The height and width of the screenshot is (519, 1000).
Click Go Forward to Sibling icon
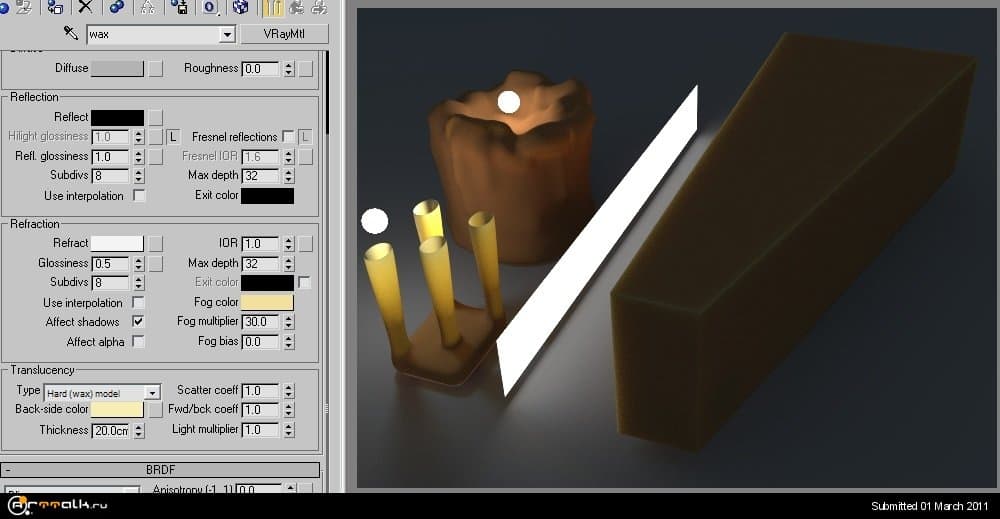point(318,7)
